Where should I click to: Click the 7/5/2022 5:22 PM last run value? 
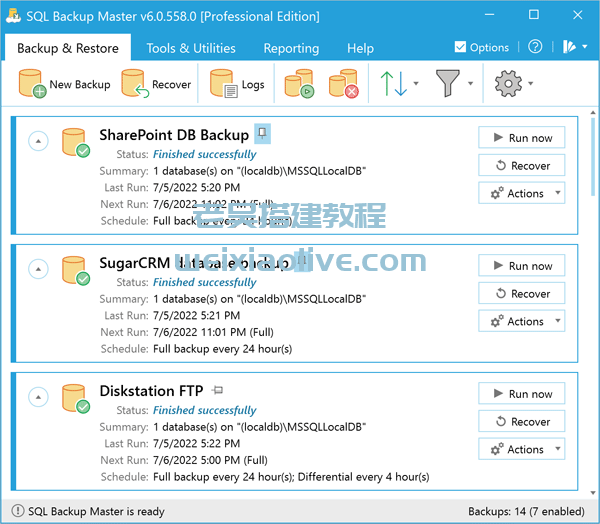click(196, 443)
